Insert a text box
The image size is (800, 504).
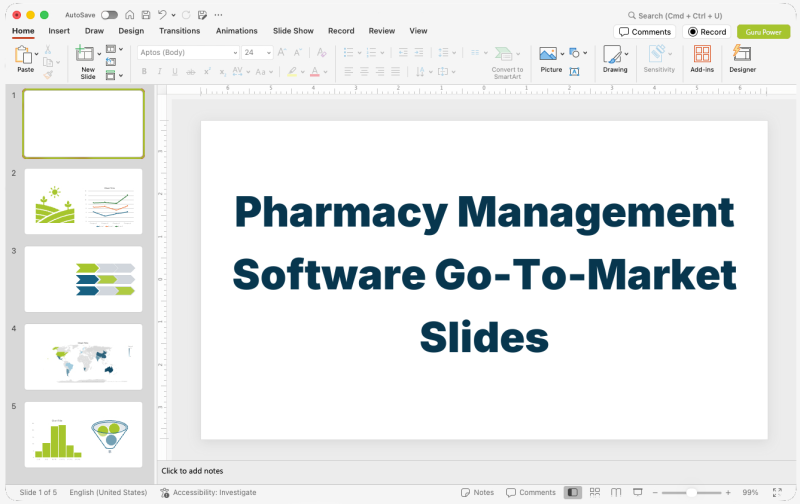click(x=574, y=72)
